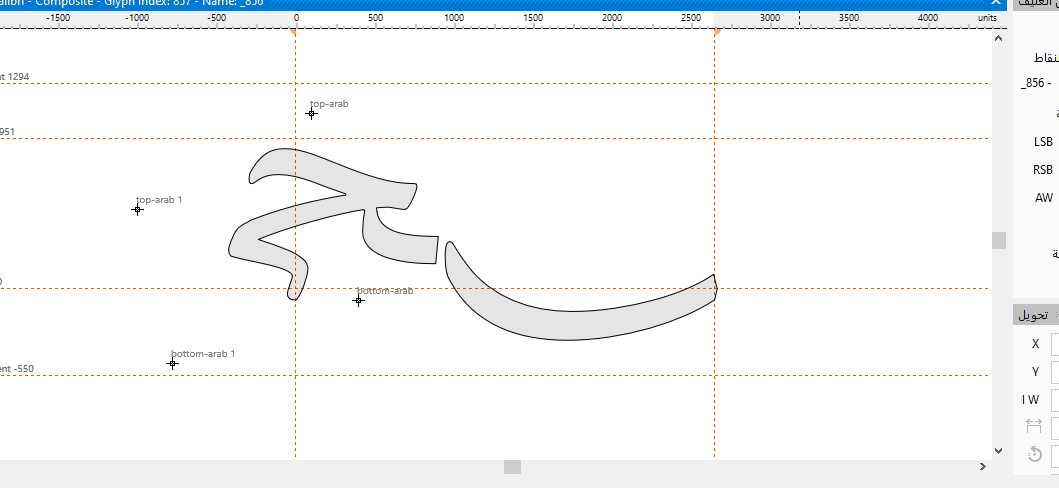
Task: Click the X field in transform panel
Action: click(1054, 344)
